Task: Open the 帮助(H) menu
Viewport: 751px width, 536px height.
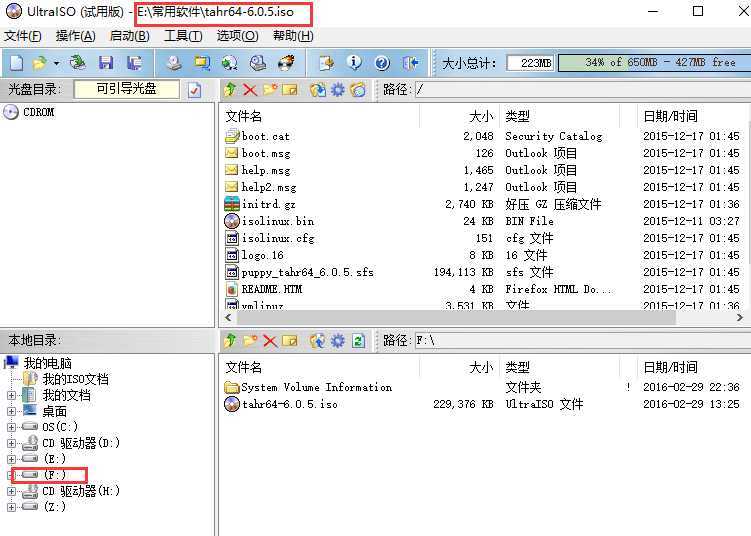Action: pos(293,36)
